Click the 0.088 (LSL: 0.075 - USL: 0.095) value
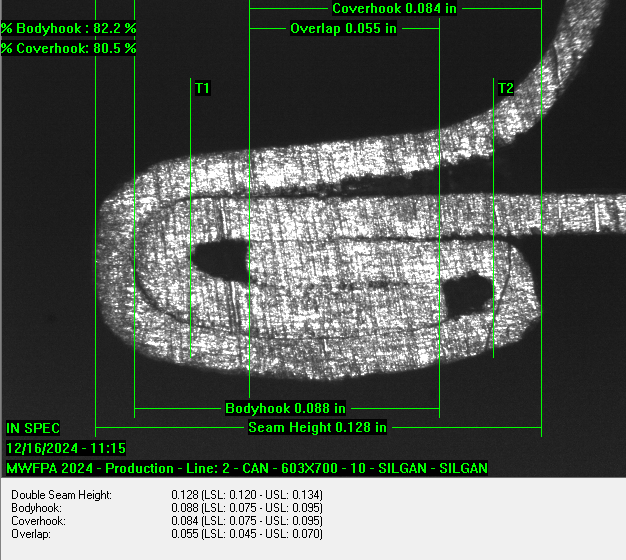 pos(247,508)
